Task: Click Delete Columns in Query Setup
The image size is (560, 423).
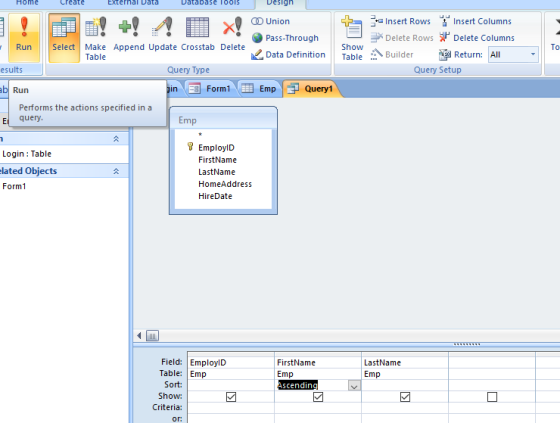Action: click(x=477, y=38)
